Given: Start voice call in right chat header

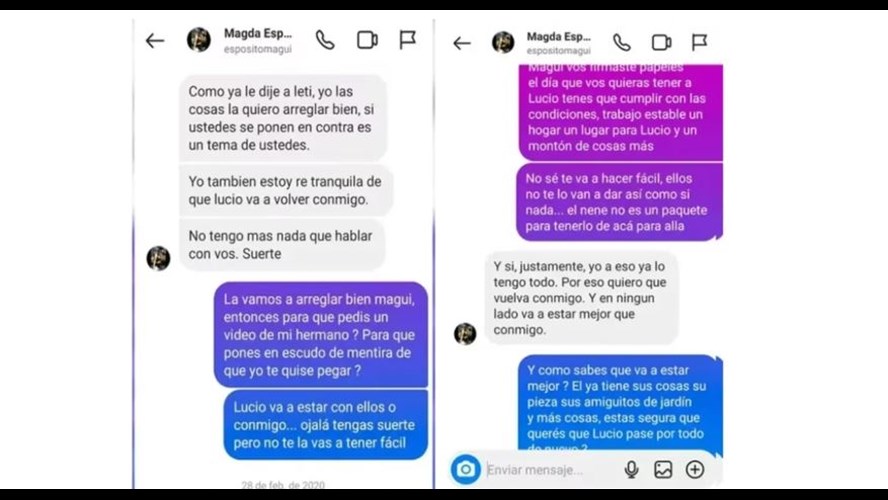Looking at the screenshot, I should (622, 42).
